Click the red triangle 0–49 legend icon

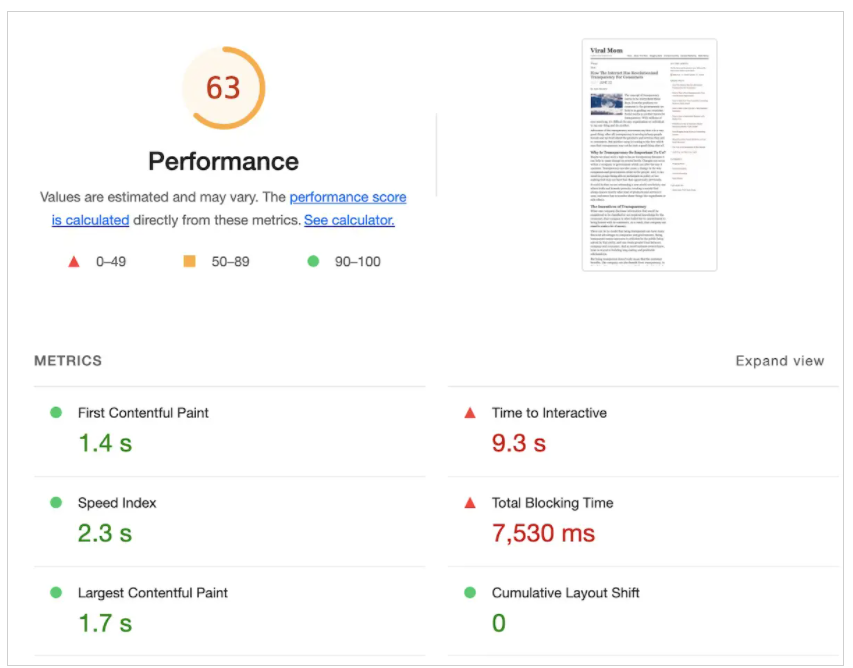[74, 262]
